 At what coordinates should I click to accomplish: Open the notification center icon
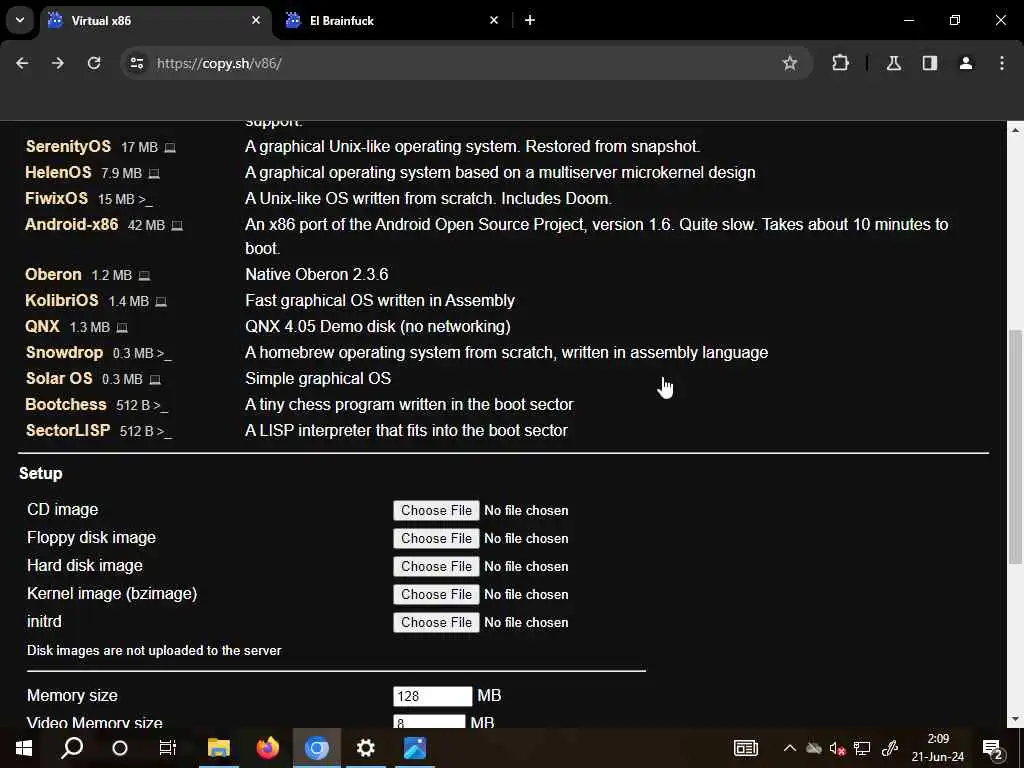[993, 749]
